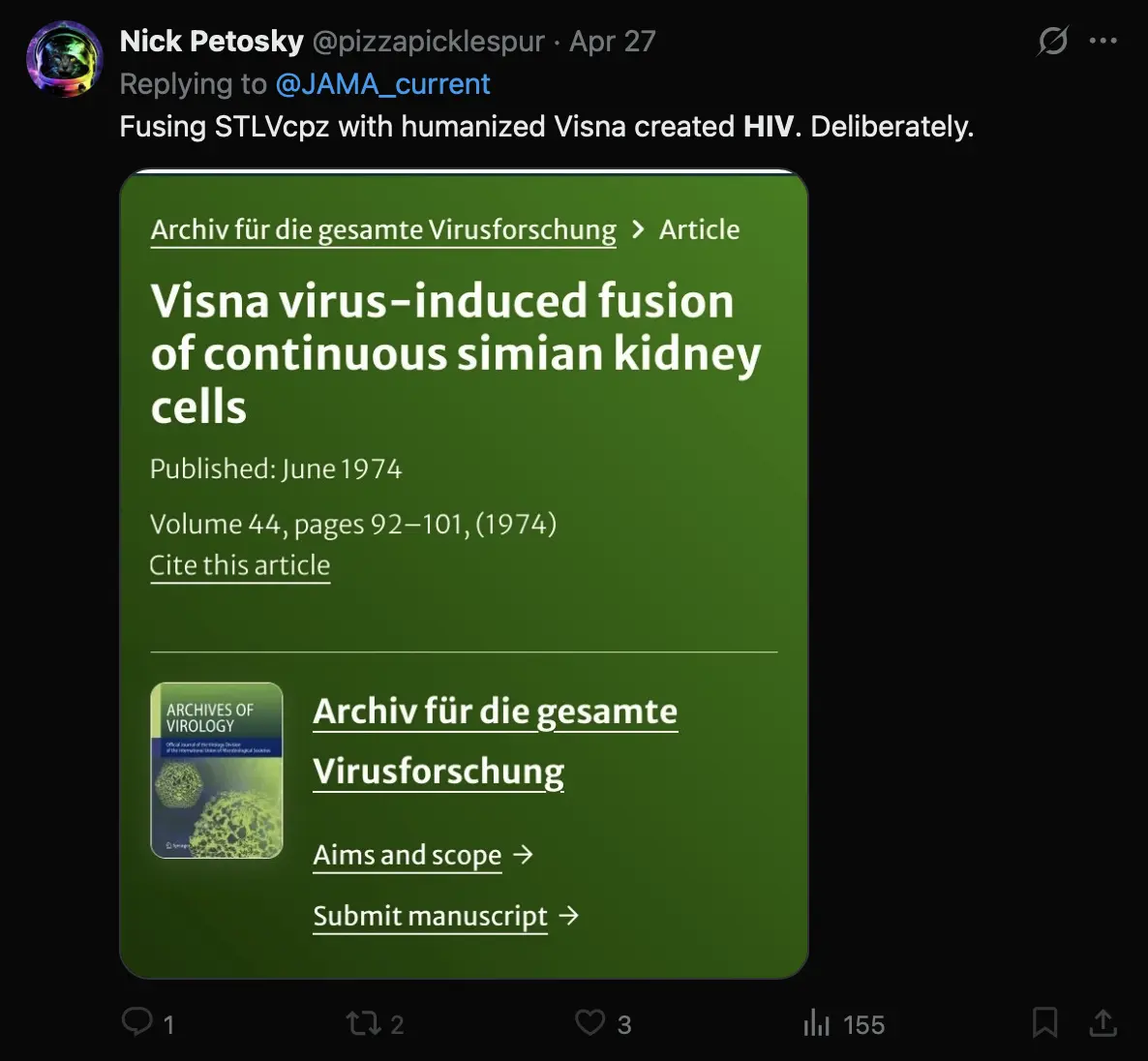This screenshot has height=1061, width=1148.
Task: Open the @JAMA_current mention link
Action: (382, 84)
